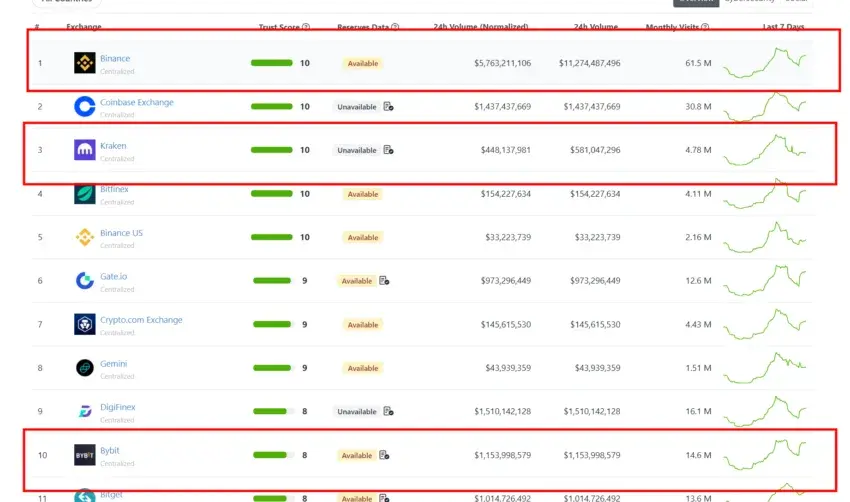This screenshot has width=850, height=502.
Task: Click the Coinbase Exchange logo icon
Action: [x=85, y=106]
